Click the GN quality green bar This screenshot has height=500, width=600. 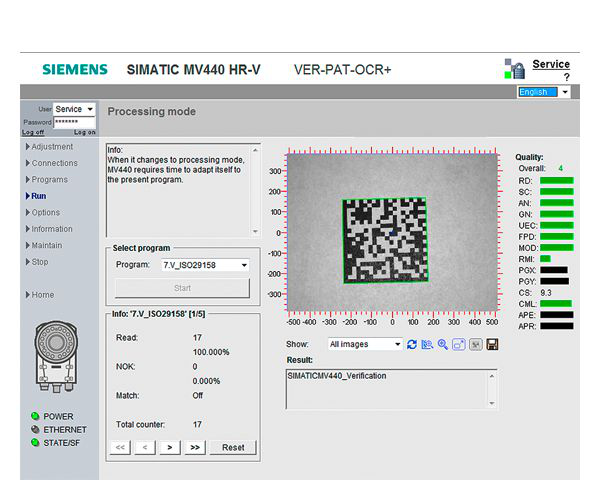(557, 214)
